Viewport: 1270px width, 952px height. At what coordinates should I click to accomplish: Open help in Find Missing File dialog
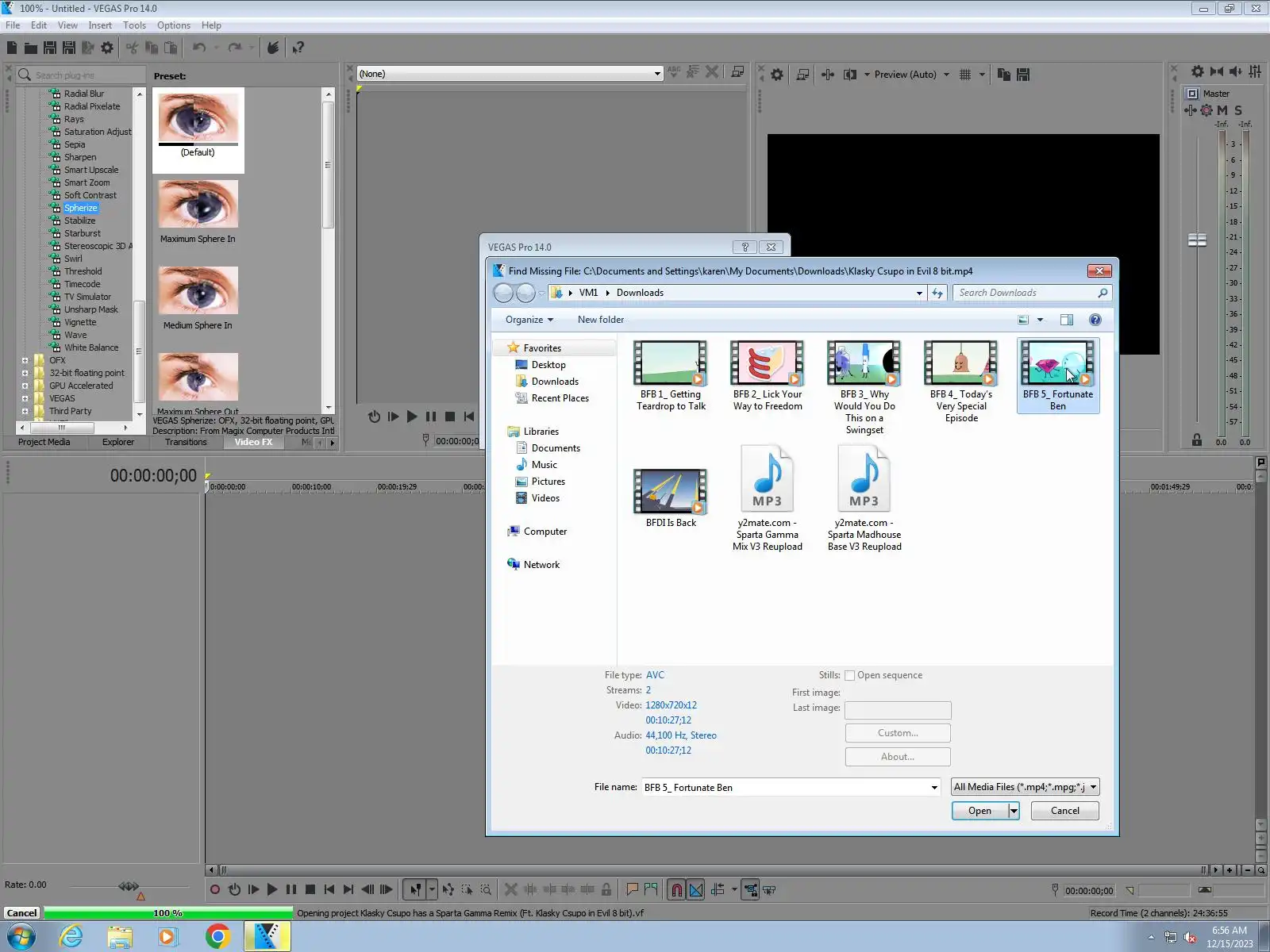point(1095,320)
